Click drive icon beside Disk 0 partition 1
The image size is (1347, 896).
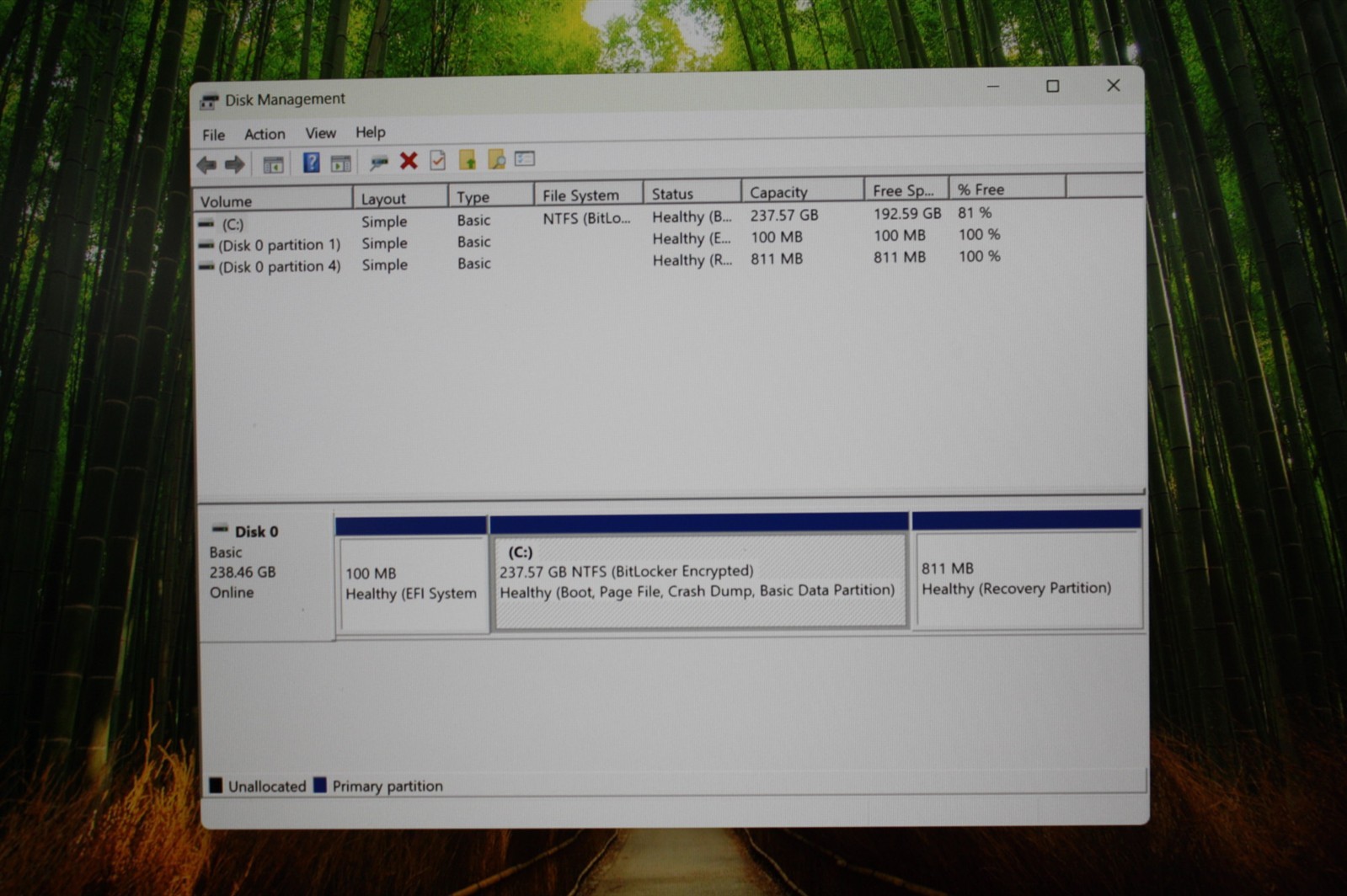coord(206,245)
